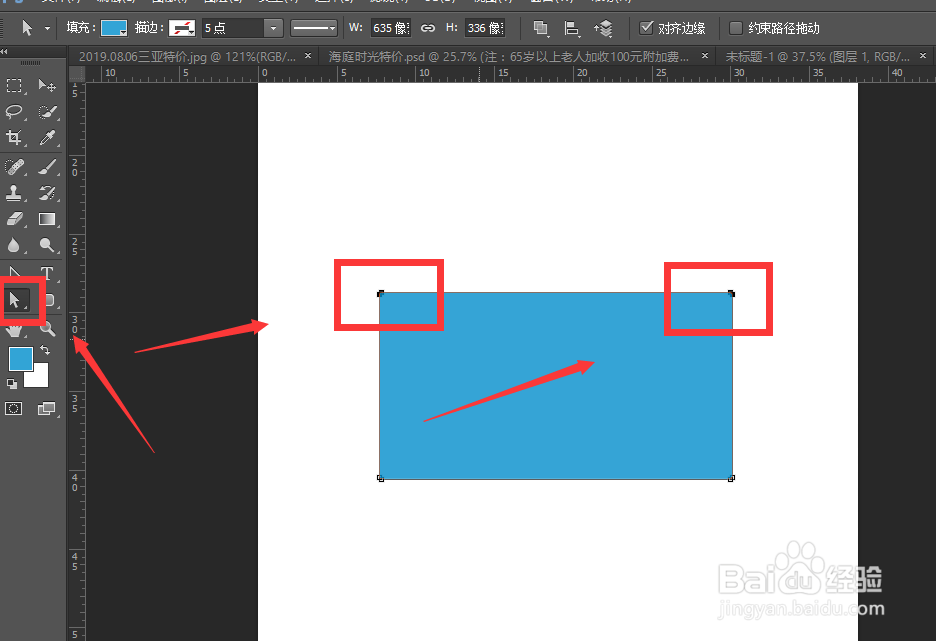This screenshot has height=641, width=936.
Task: Click the ruler origin corner box
Action: pos(77,74)
